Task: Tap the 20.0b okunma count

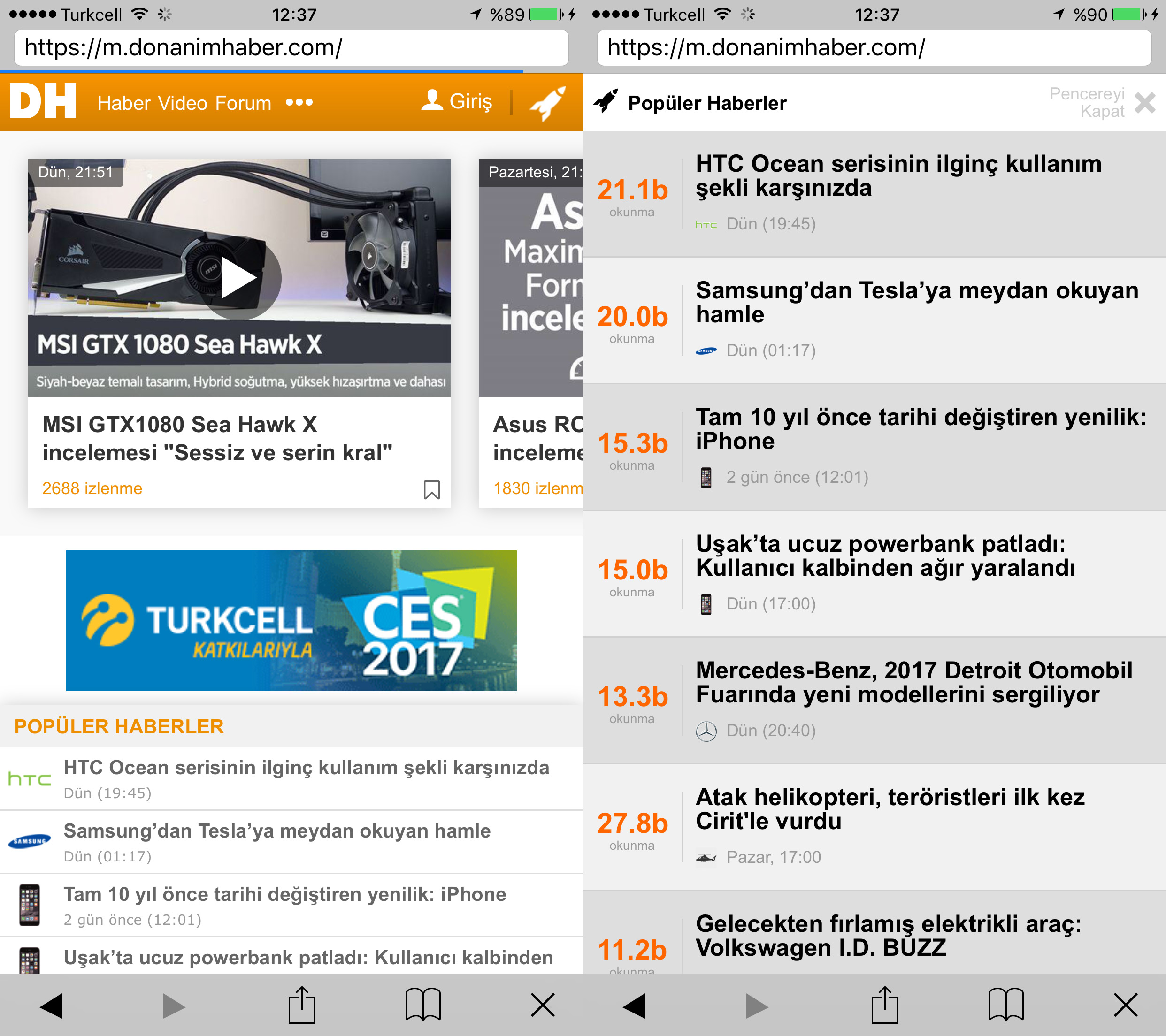Action: tap(632, 323)
